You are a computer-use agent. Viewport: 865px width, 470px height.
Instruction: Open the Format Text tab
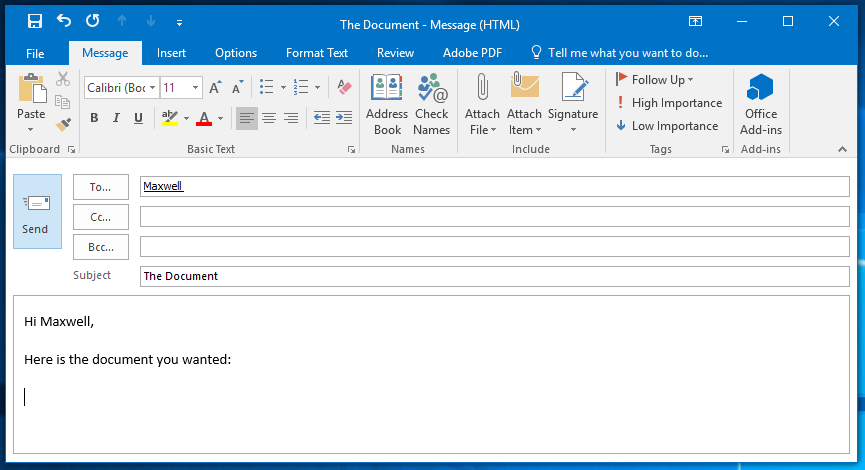tap(317, 53)
